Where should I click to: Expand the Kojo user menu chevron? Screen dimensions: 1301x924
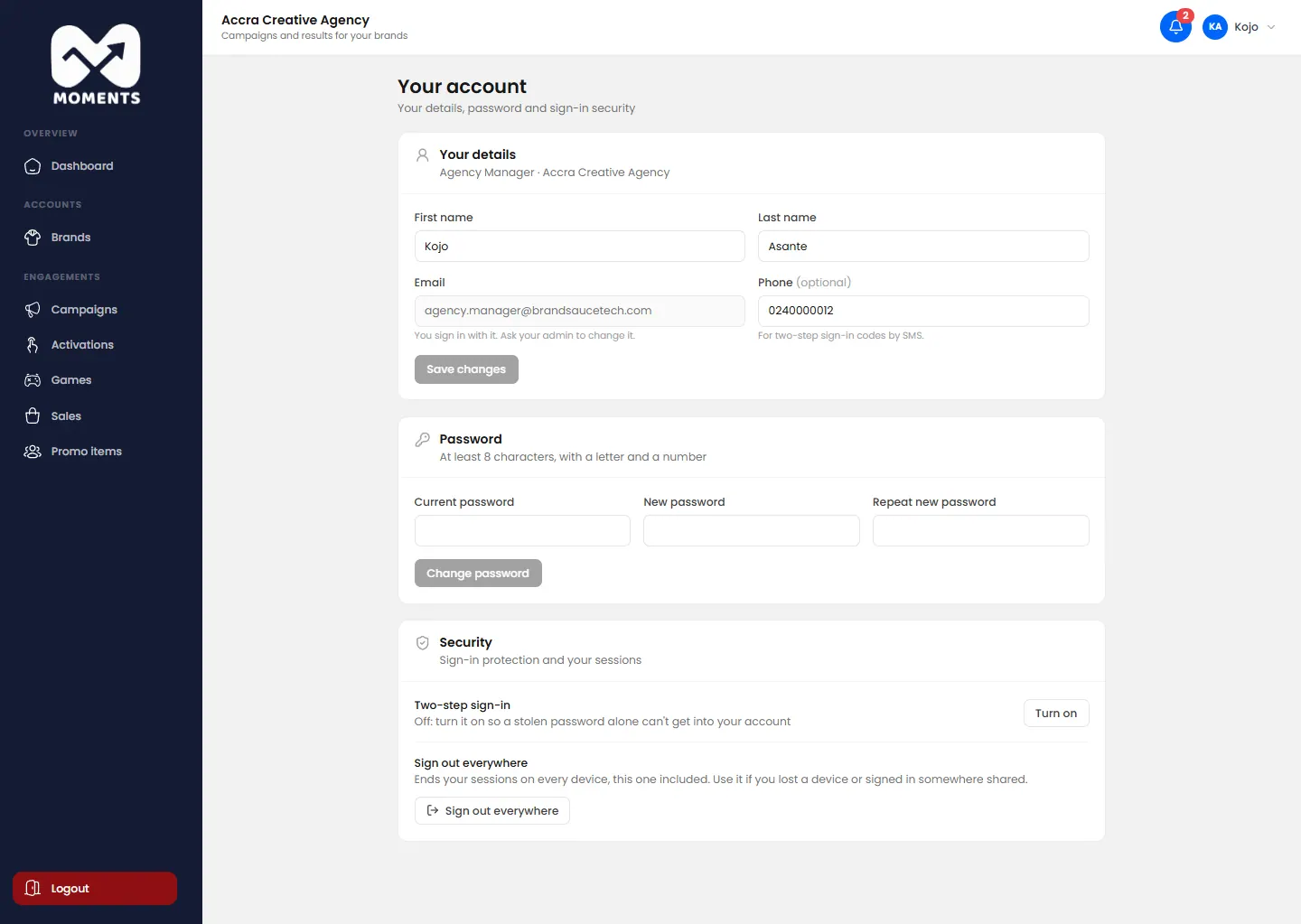(1271, 27)
